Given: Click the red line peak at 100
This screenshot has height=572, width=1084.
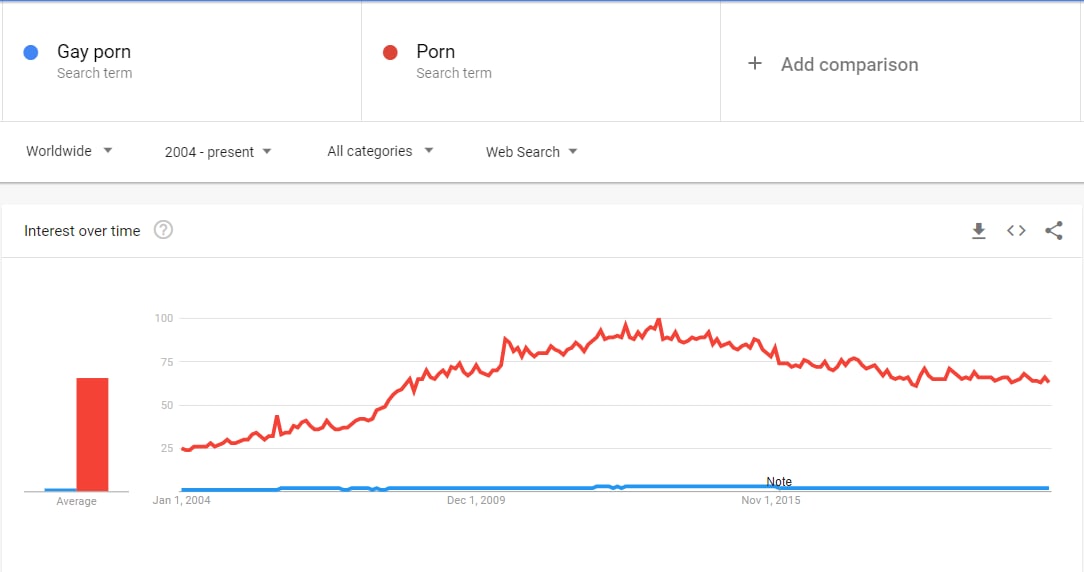Looking at the screenshot, I should pyautogui.click(x=658, y=320).
